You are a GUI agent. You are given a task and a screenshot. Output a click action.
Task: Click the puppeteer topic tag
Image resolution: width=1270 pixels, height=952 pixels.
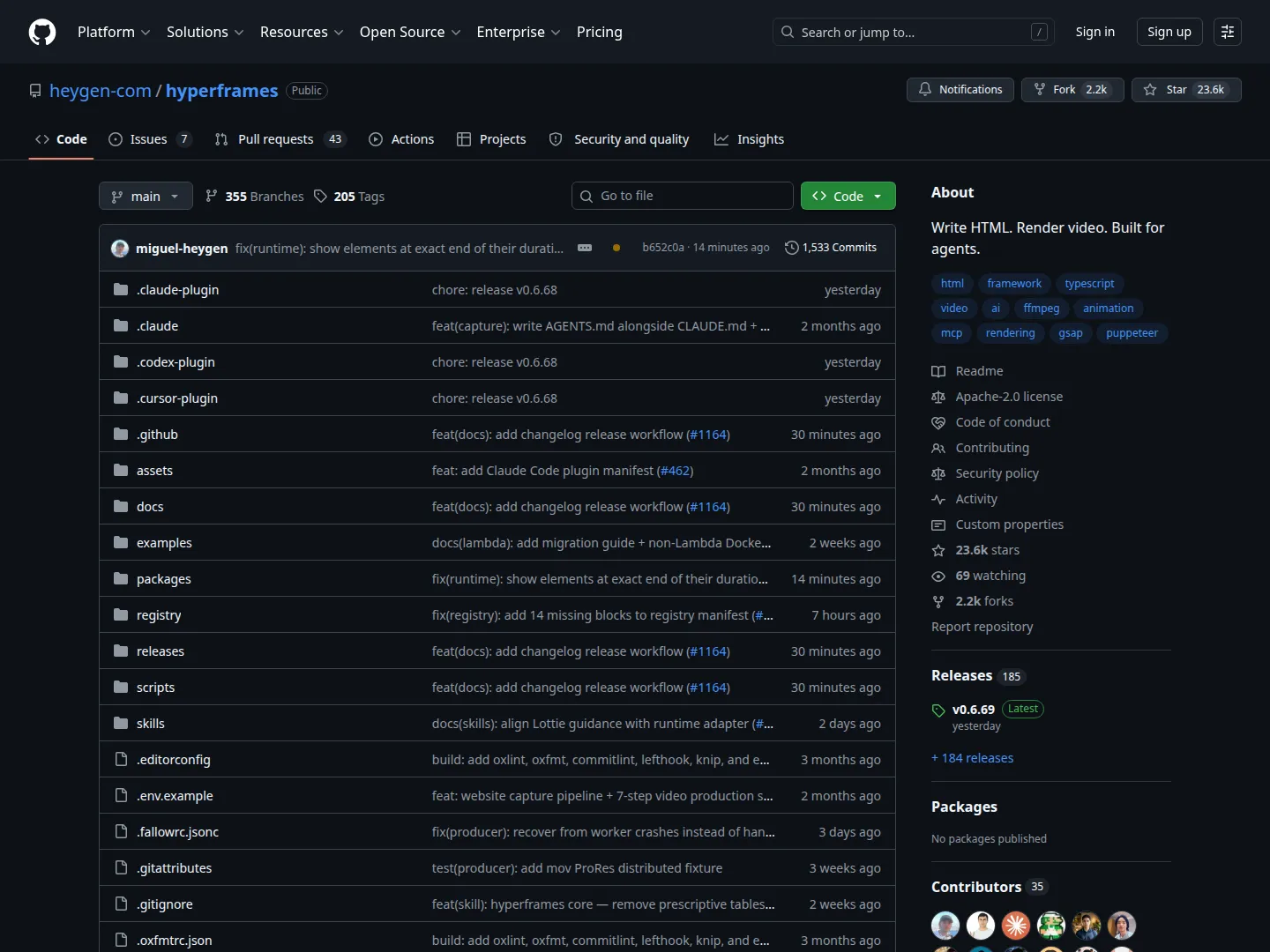[1132, 332]
